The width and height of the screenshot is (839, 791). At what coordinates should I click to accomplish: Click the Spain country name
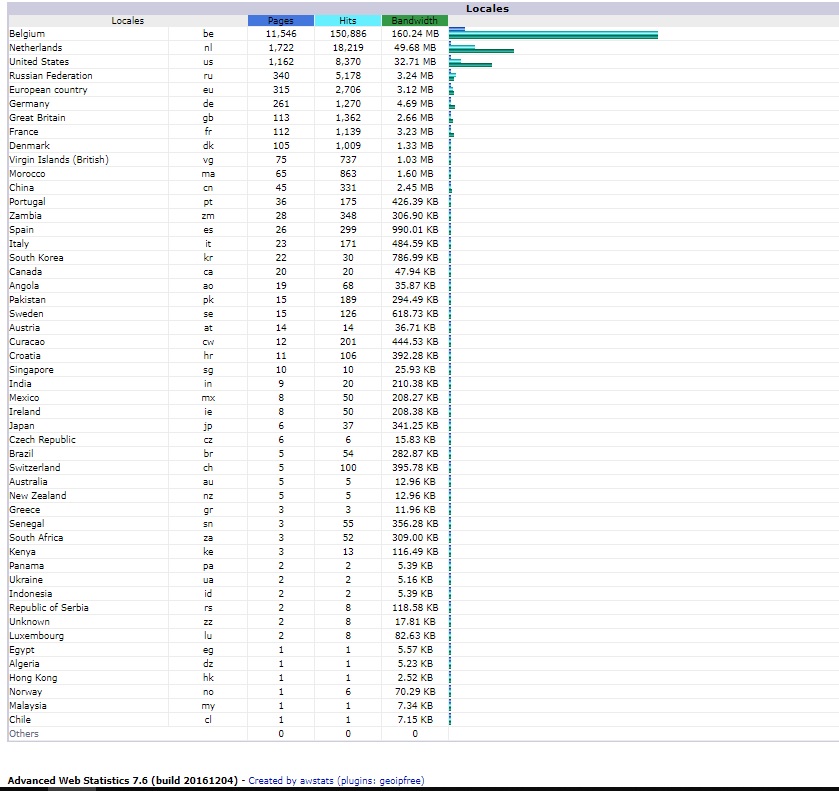21,230
